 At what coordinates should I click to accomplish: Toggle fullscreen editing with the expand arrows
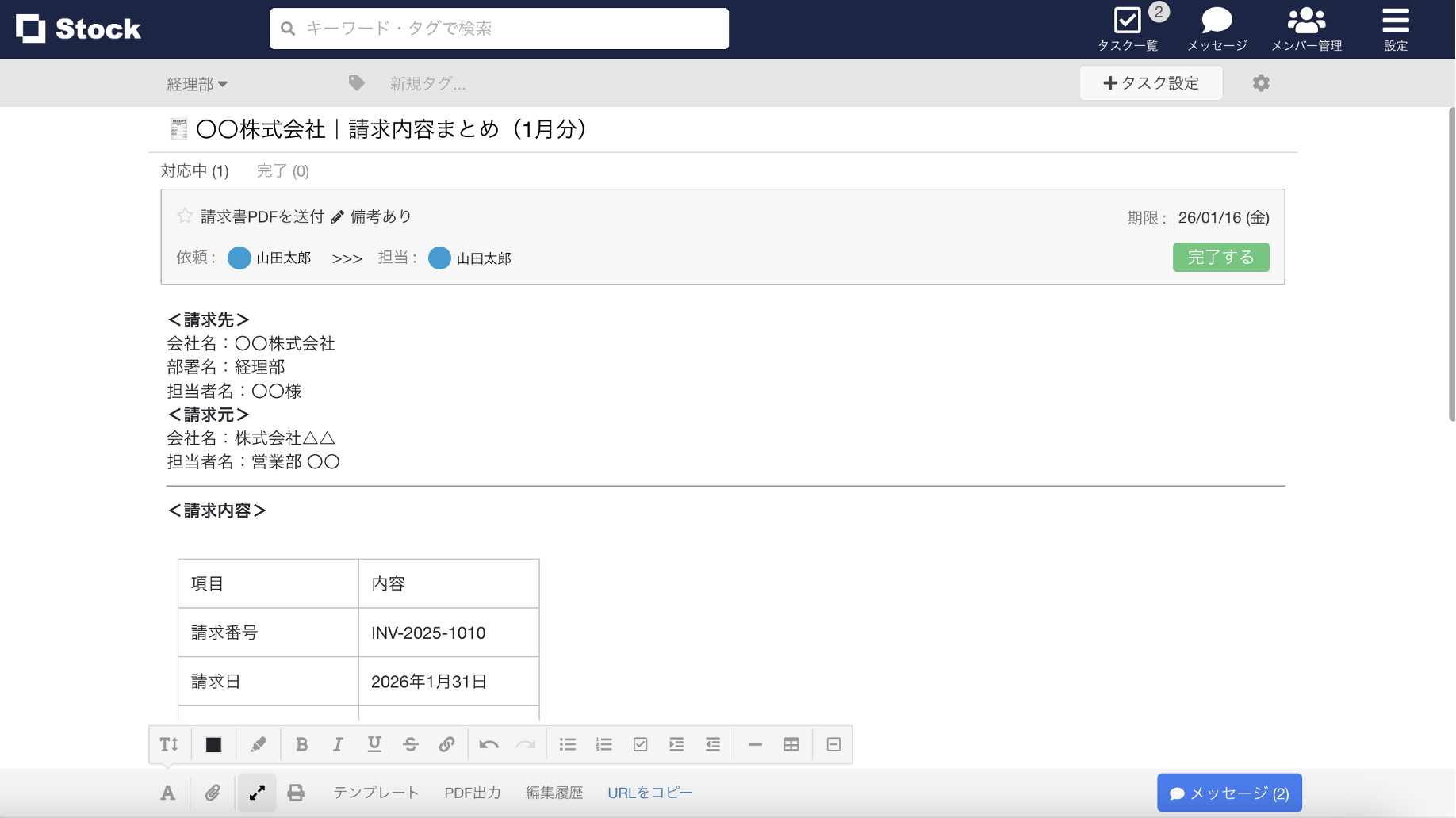[x=256, y=792]
